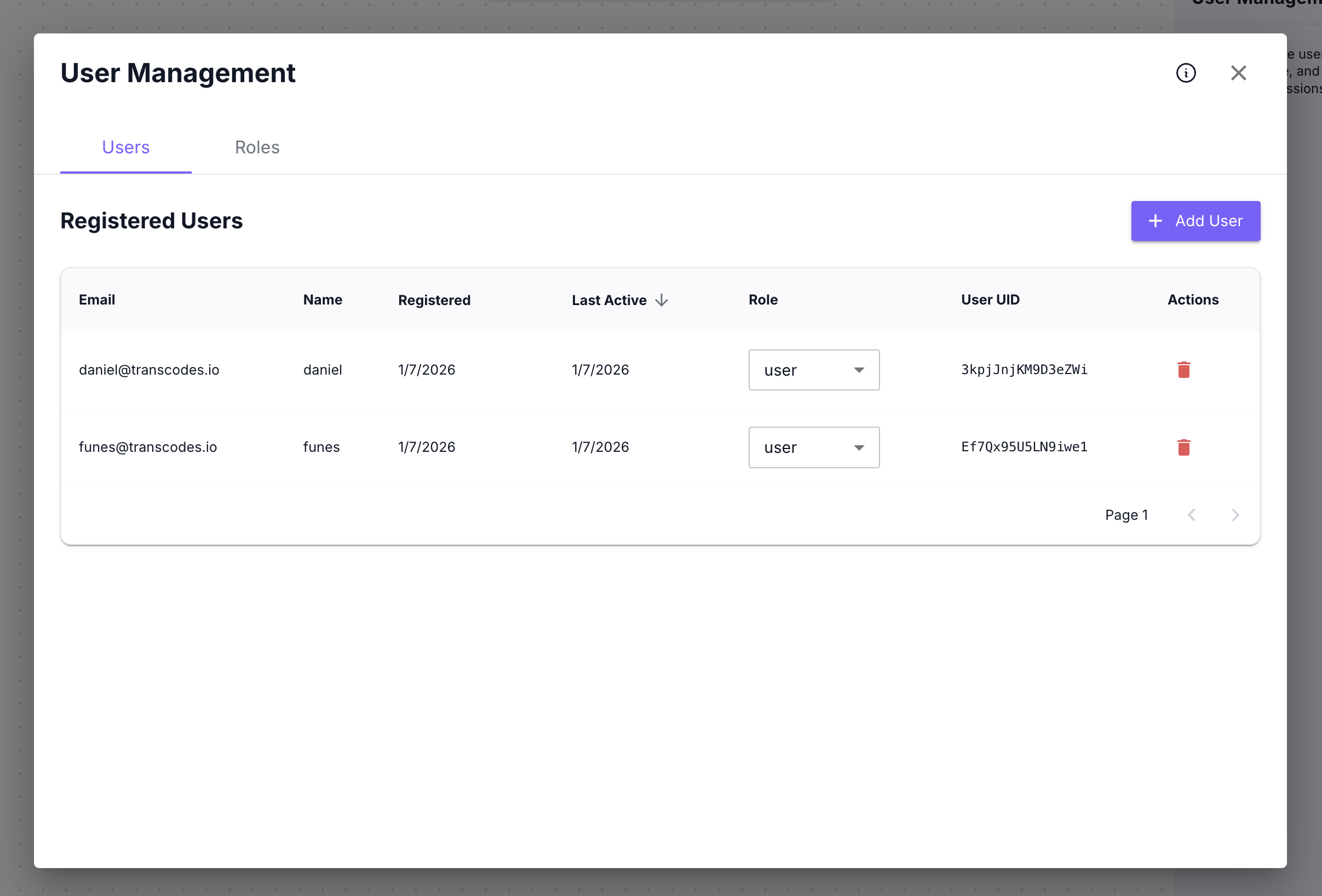This screenshot has height=896, width=1322.
Task: Click daniel's User UID 3kpjJnjKM9D3eZWi
Action: tap(1024, 370)
